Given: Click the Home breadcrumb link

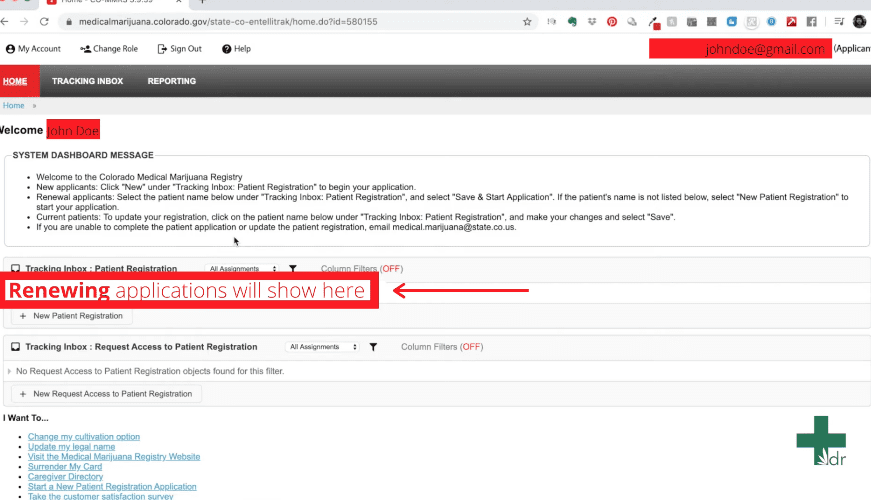Looking at the screenshot, I should coord(13,106).
